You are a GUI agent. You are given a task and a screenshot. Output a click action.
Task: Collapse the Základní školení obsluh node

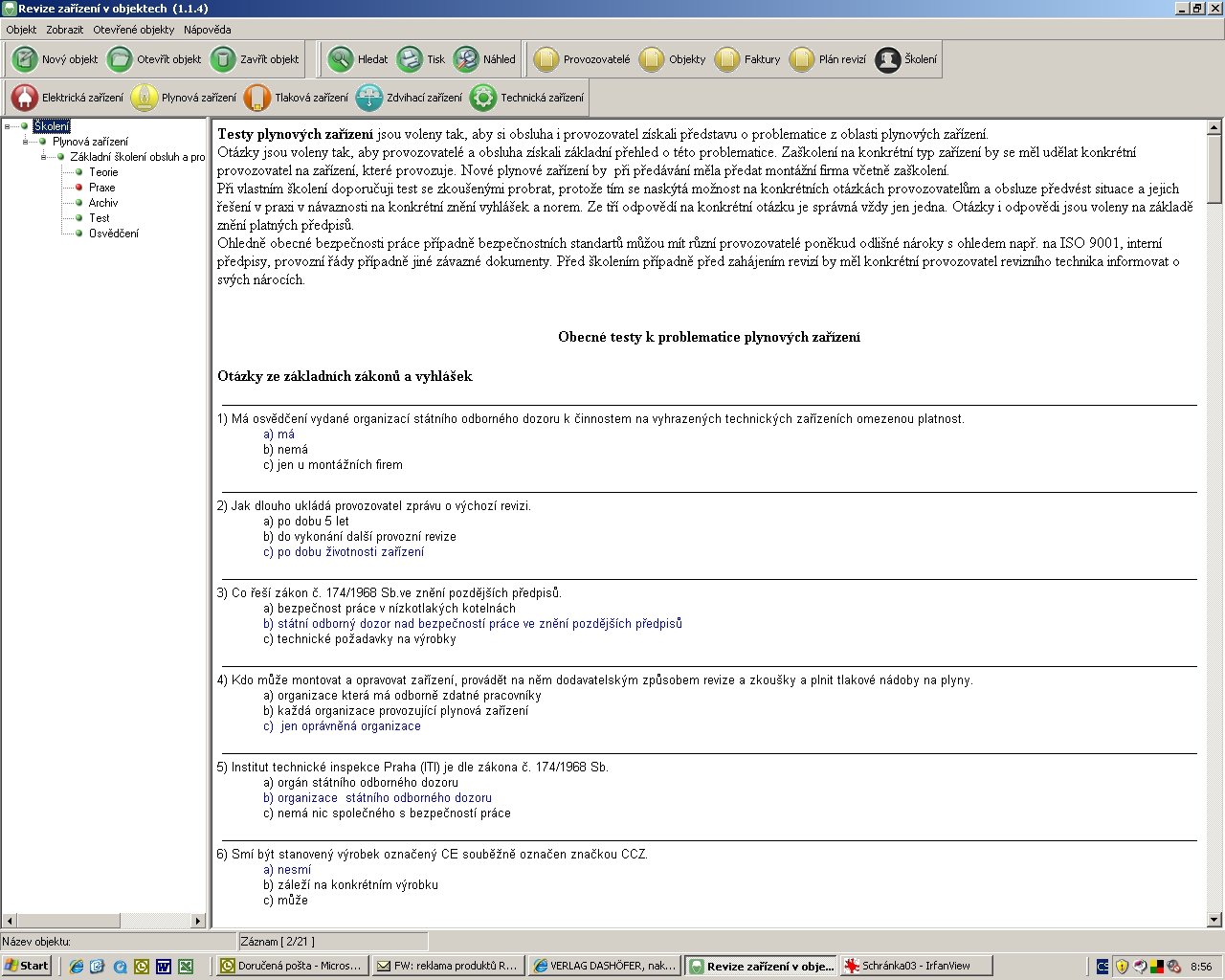44,157
